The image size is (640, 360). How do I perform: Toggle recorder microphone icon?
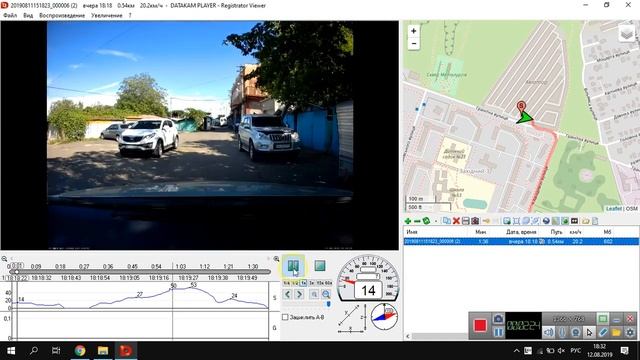562,333
